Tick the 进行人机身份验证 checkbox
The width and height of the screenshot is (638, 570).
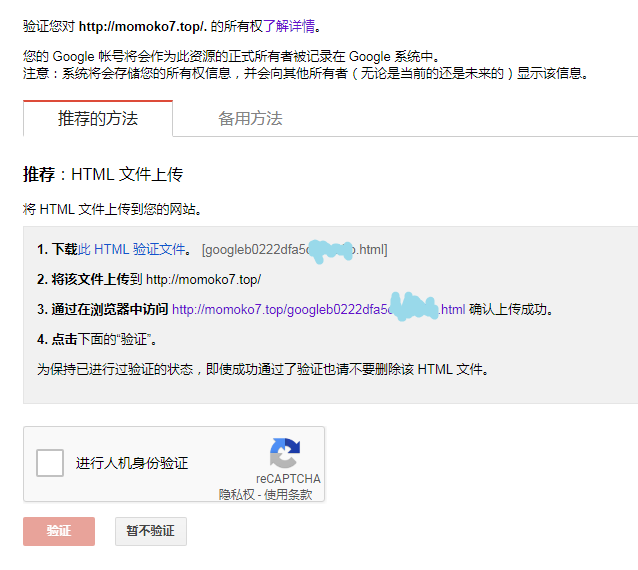pyautogui.click(x=50, y=463)
